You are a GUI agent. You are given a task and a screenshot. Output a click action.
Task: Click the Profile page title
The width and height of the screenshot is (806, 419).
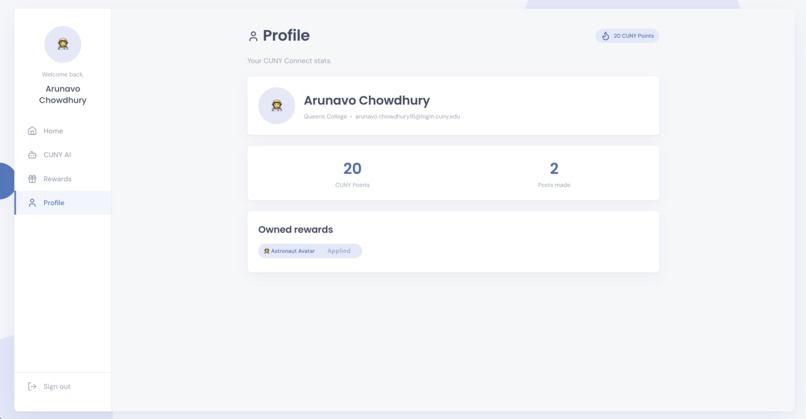tap(286, 35)
